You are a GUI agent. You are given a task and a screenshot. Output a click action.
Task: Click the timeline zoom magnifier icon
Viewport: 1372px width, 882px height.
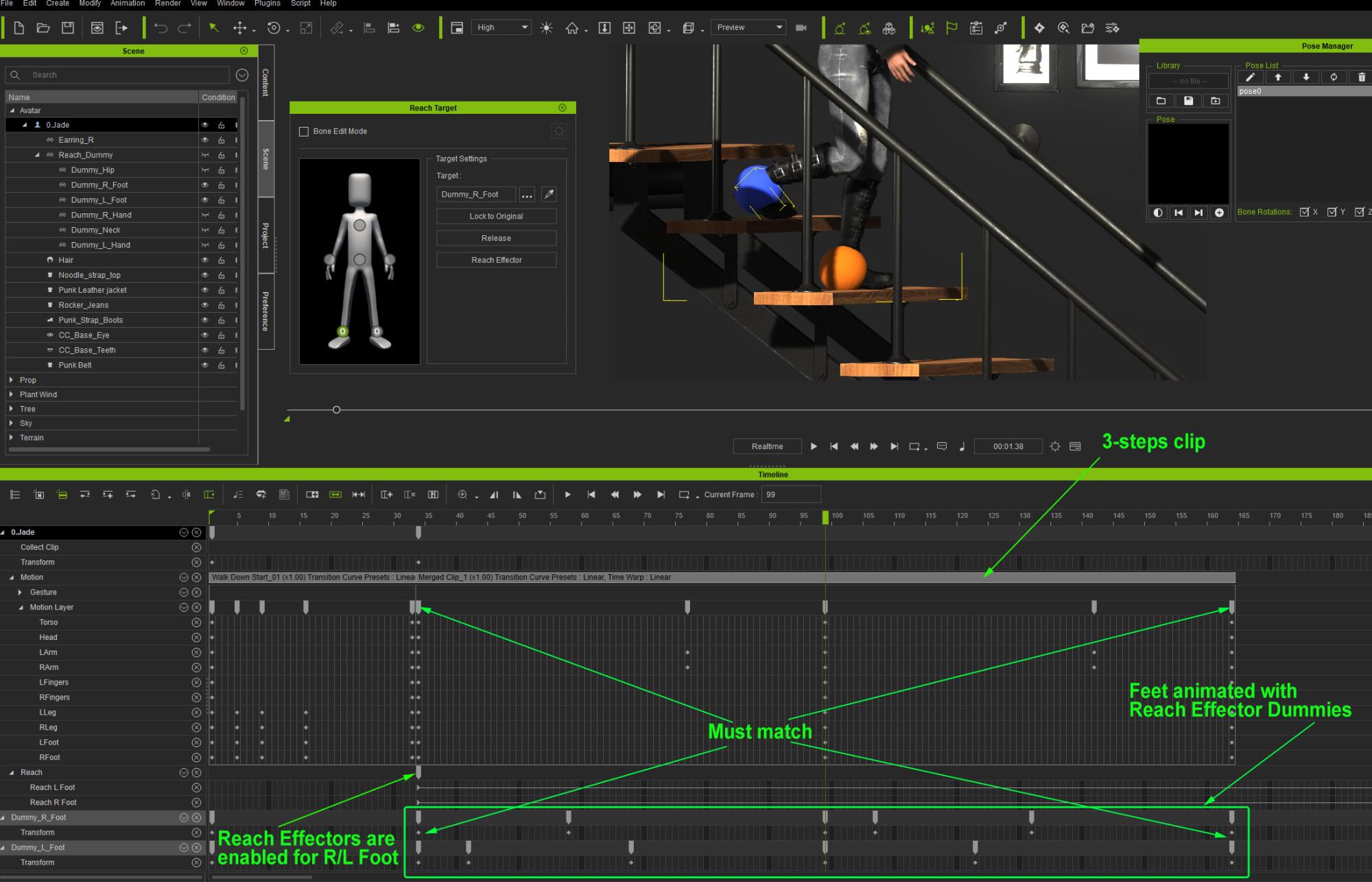tap(462, 494)
